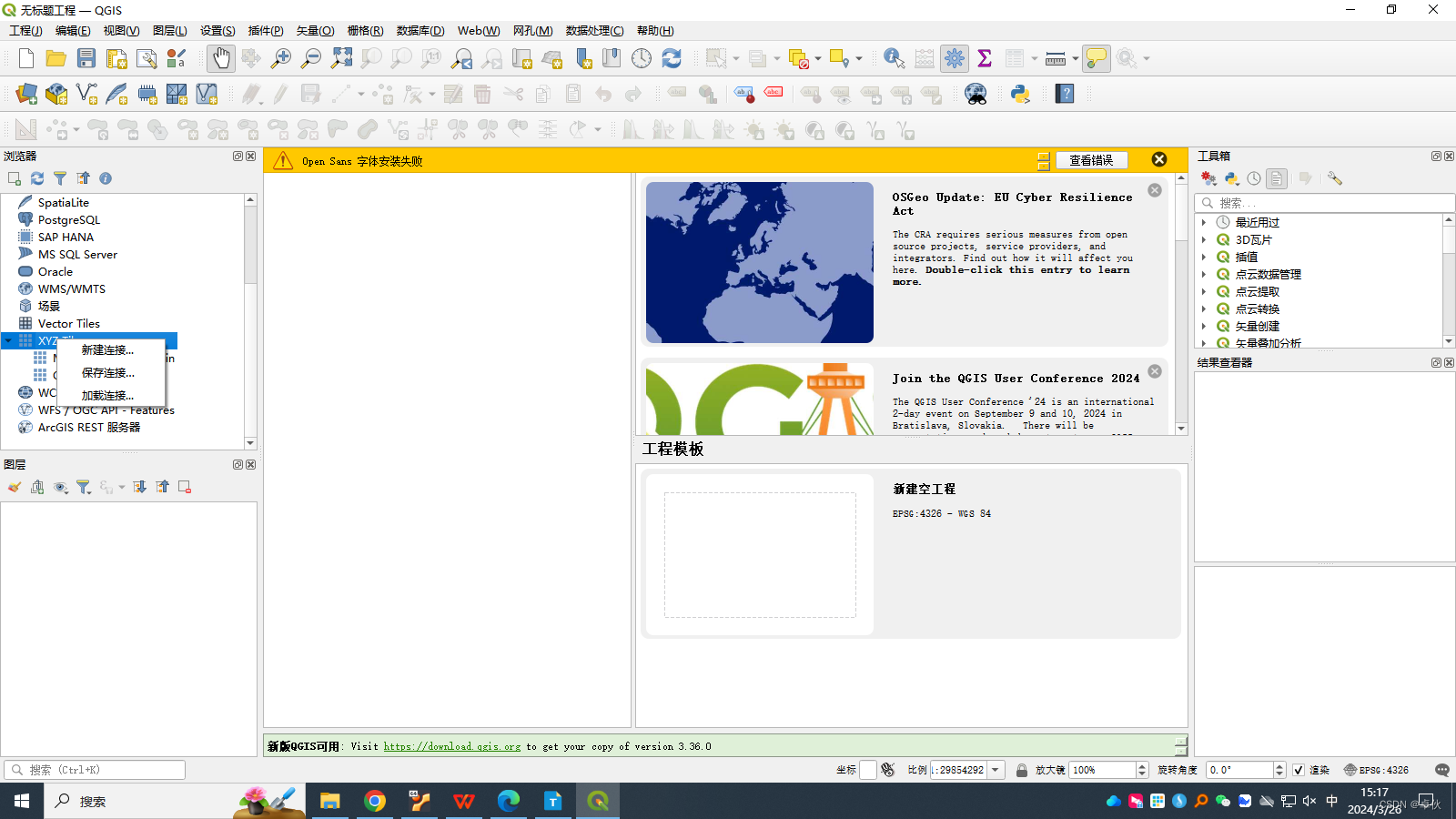Click the 查看错误 button

[x=1091, y=160]
